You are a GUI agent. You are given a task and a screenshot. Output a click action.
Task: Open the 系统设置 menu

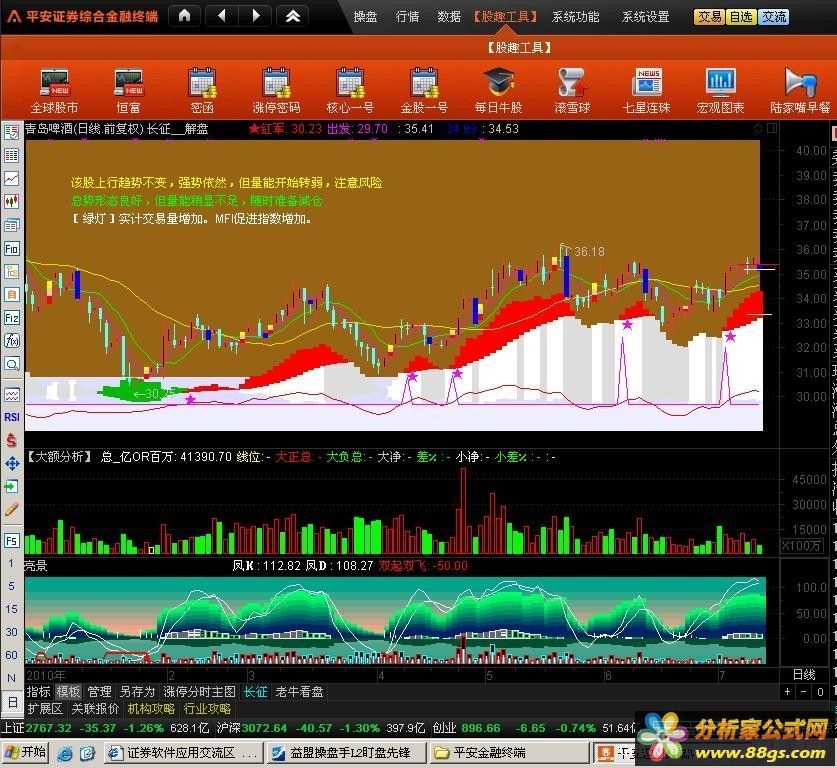tap(645, 17)
